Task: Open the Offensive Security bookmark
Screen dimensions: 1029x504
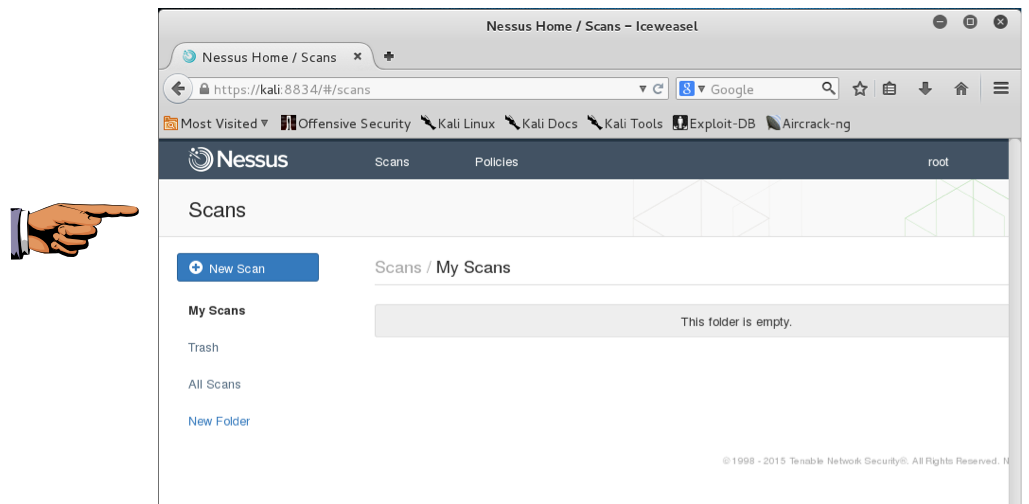Action: [346, 123]
